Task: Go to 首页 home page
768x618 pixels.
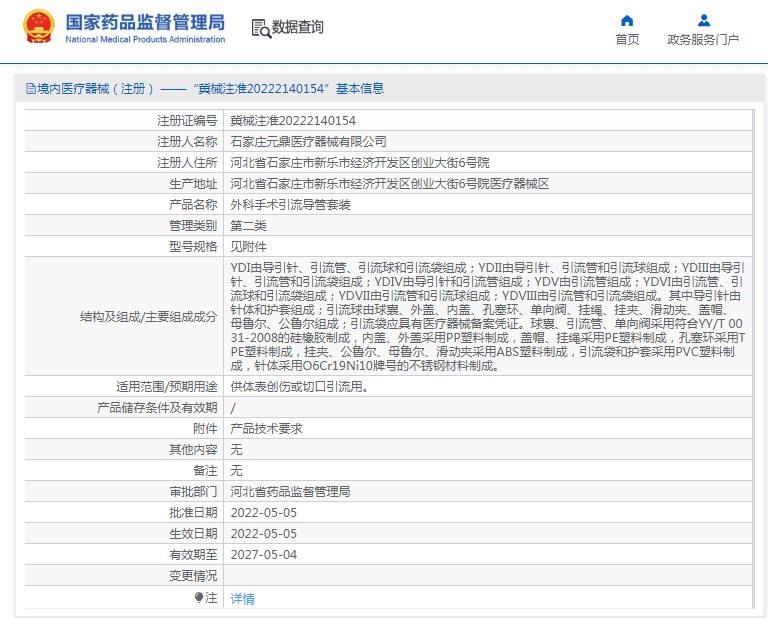Action: (627, 40)
